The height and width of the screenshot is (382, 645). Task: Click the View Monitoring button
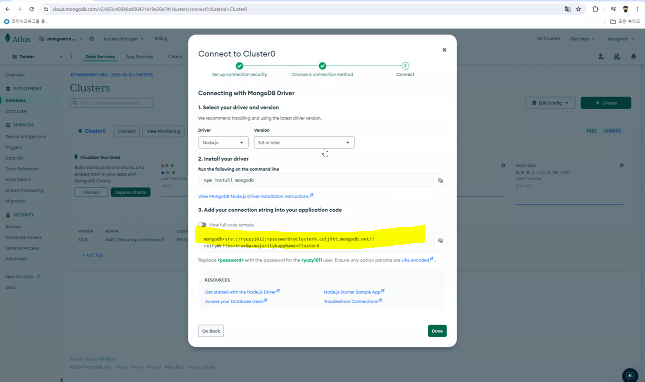[x=163, y=131]
